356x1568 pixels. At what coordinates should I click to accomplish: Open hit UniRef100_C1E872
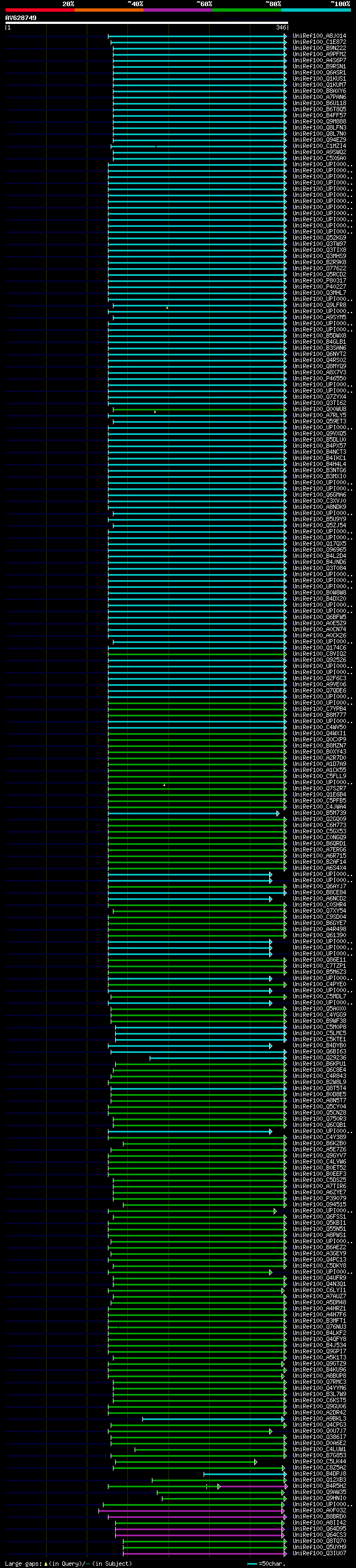click(x=319, y=42)
